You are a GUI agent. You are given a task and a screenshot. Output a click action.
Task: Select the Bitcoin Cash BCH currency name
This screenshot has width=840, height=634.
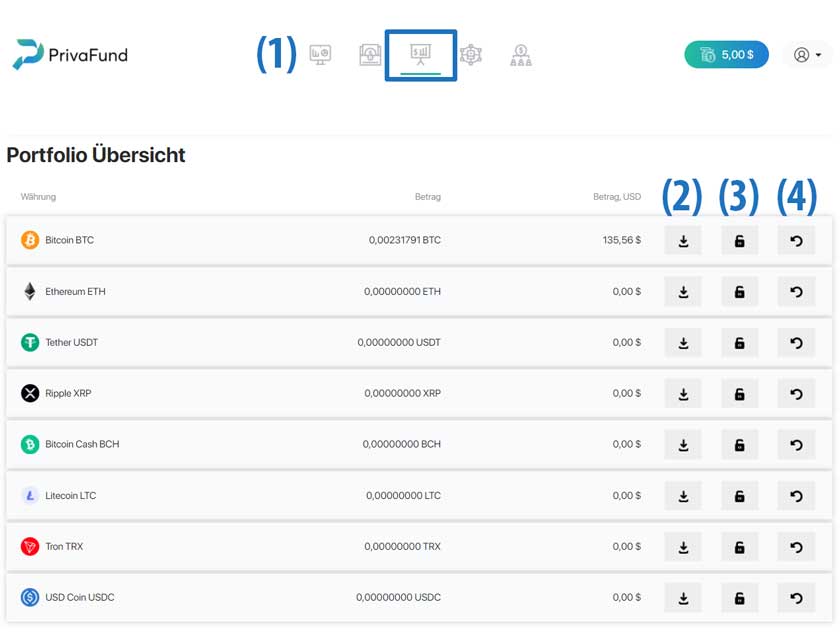click(x=82, y=444)
